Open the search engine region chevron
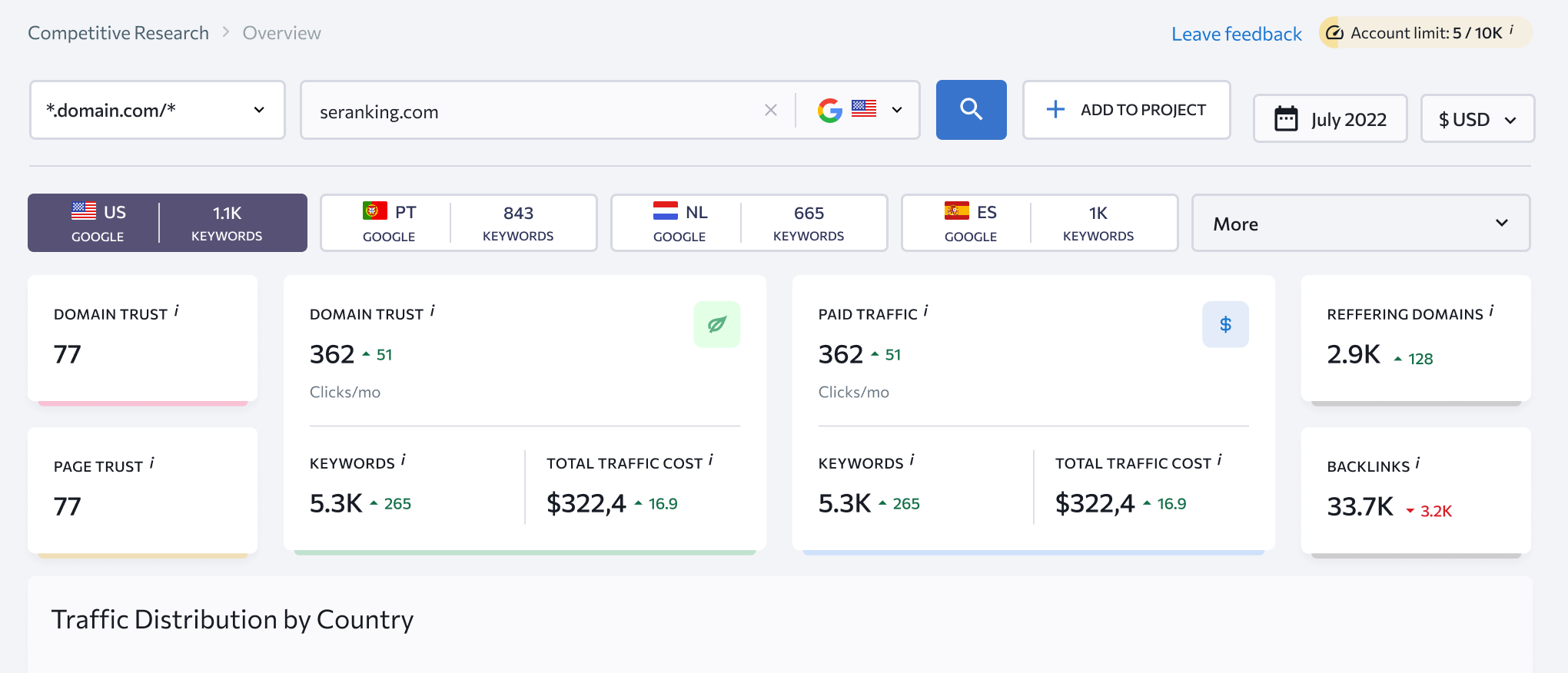Image resolution: width=1568 pixels, height=673 pixels. 897,110
